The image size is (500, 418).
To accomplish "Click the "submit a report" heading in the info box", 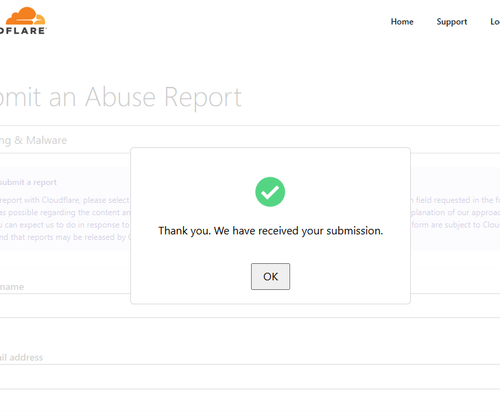I will click(x=28, y=182).
